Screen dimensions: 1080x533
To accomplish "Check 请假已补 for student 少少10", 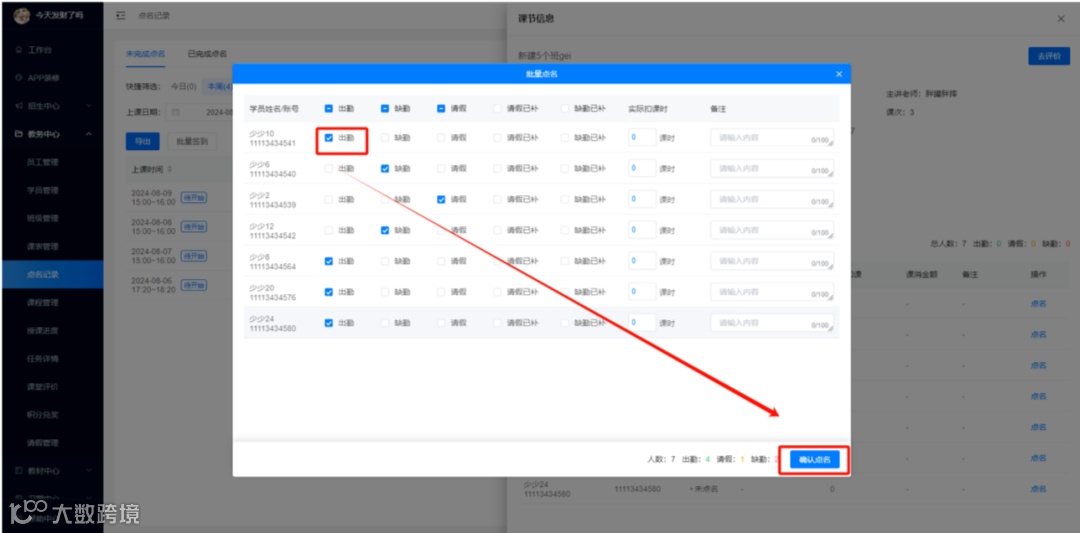I will (x=497, y=138).
